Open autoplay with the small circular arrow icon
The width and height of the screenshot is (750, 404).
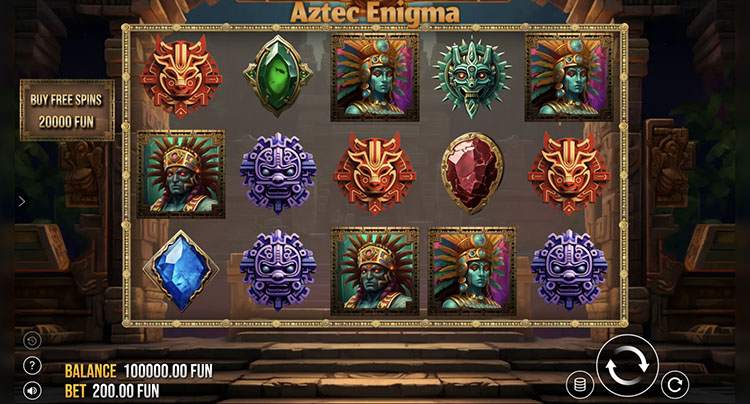[x=675, y=384]
